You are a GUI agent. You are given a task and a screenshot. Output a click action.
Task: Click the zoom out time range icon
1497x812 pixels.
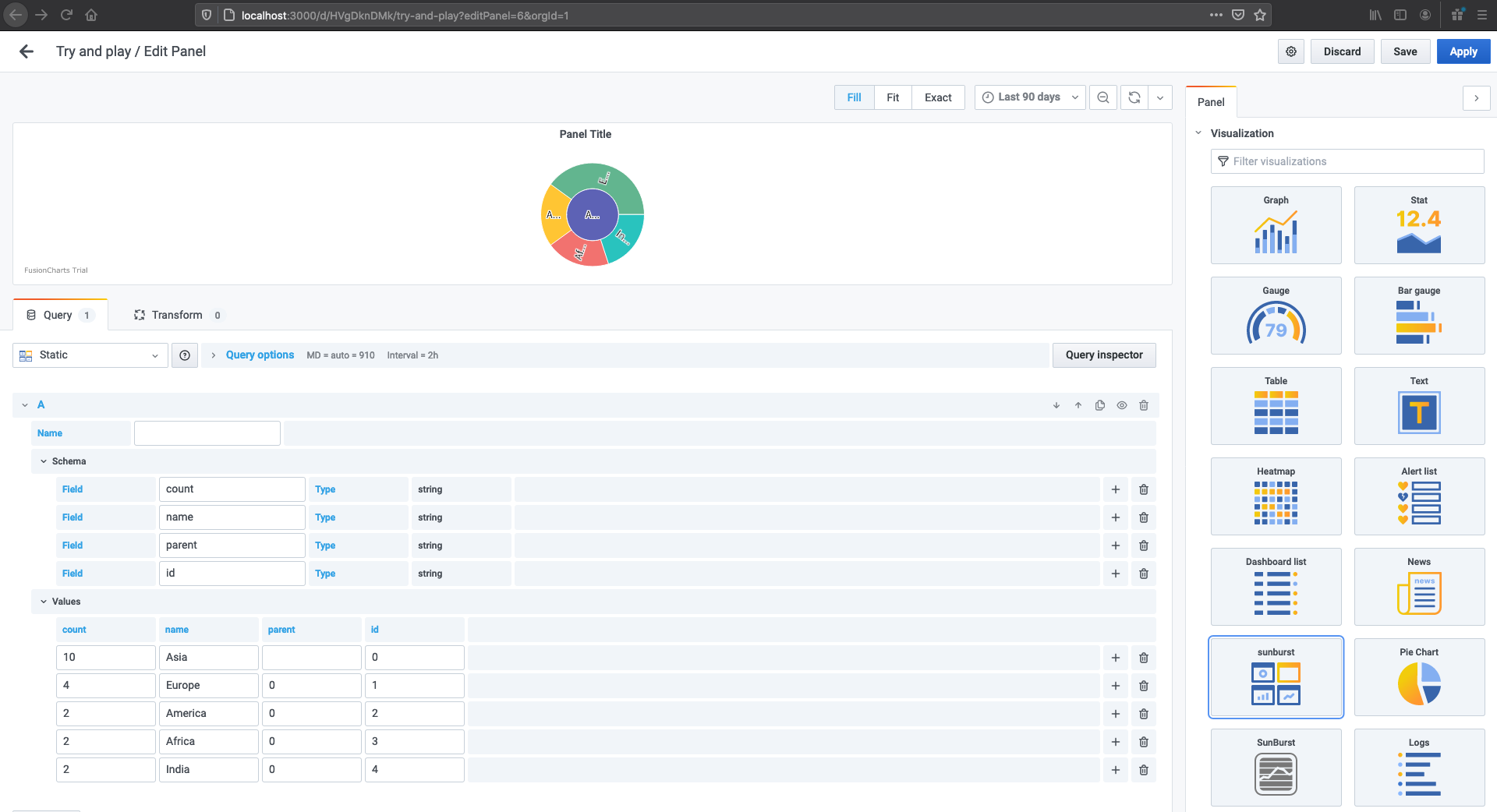(1102, 97)
